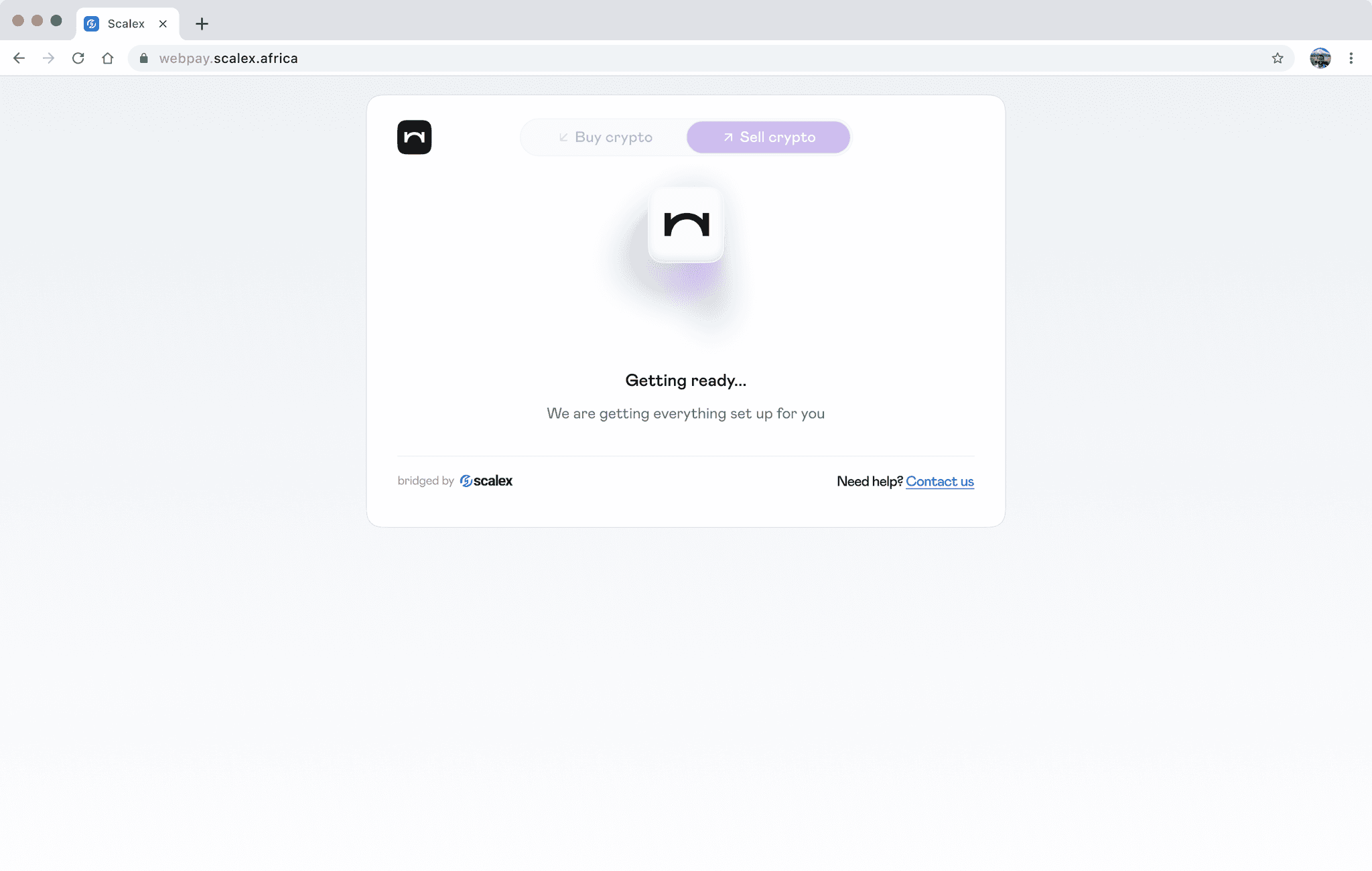The image size is (1372, 871).
Task: Click the scalex brand logo
Action: (486, 481)
